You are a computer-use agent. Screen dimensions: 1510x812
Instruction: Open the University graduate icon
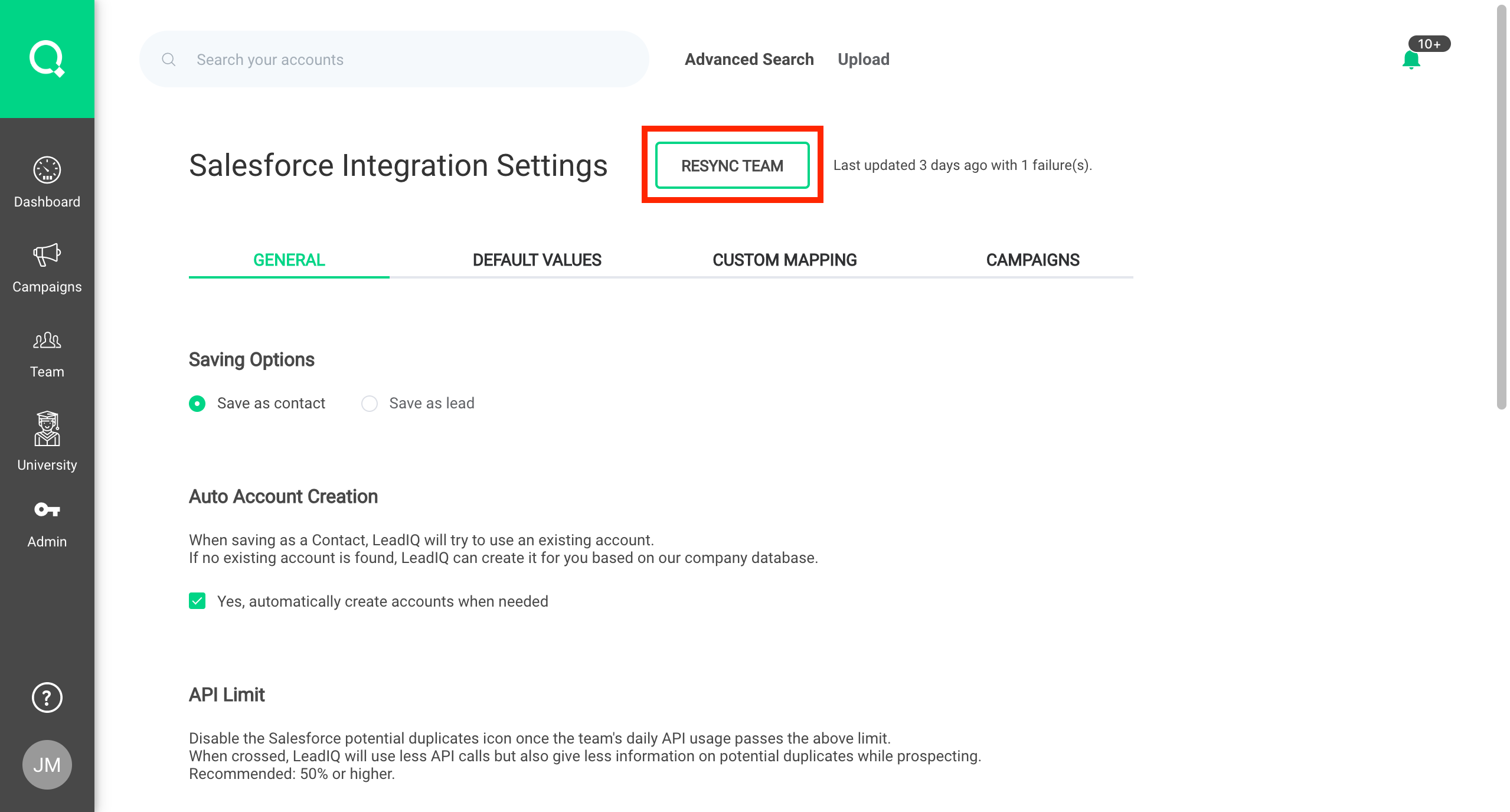(47, 429)
